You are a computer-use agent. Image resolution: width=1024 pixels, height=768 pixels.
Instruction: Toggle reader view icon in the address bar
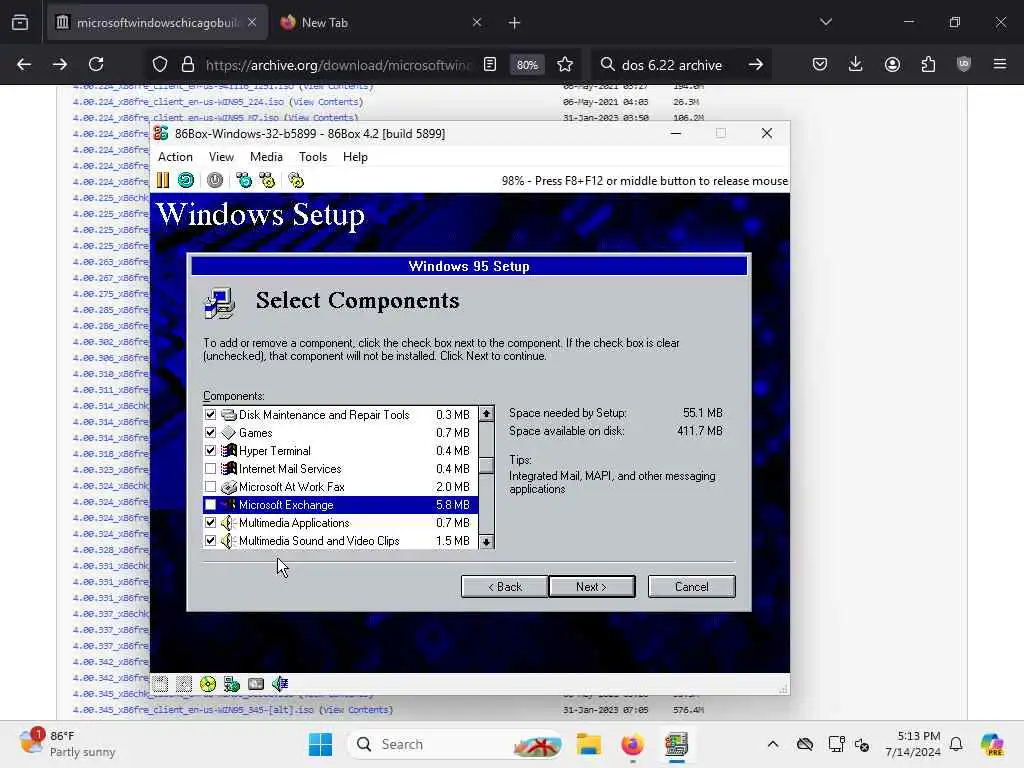[490, 64]
